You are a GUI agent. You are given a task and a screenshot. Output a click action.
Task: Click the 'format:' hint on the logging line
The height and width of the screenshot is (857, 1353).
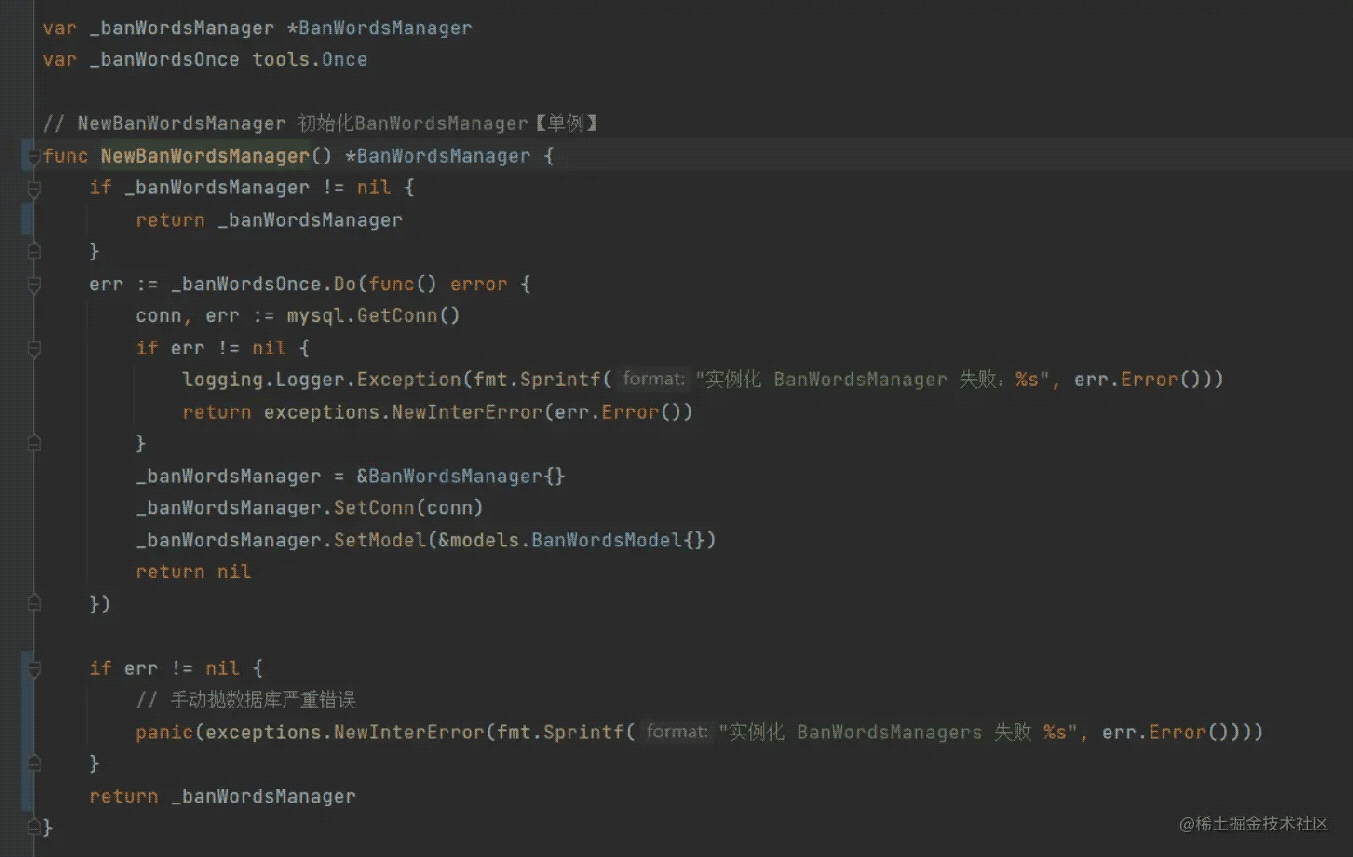pyautogui.click(x=653, y=380)
